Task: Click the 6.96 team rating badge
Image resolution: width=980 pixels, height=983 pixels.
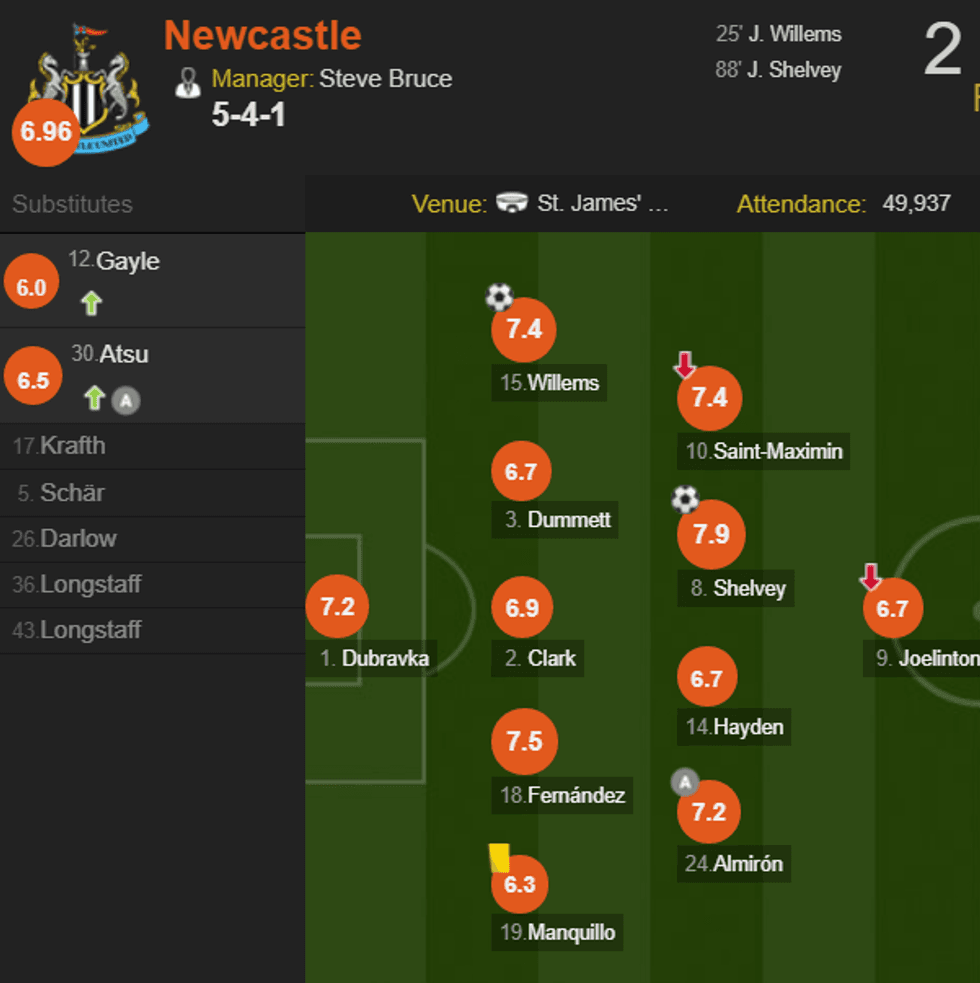Action: click(x=46, y=131)
